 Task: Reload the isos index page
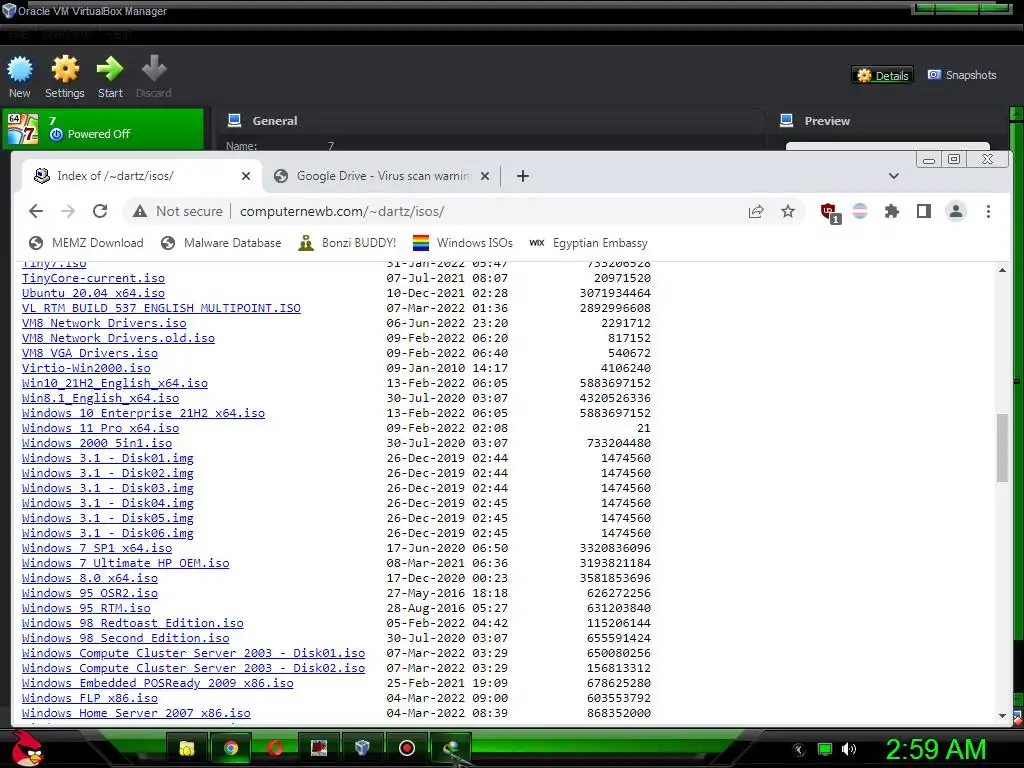pos(100,211)
